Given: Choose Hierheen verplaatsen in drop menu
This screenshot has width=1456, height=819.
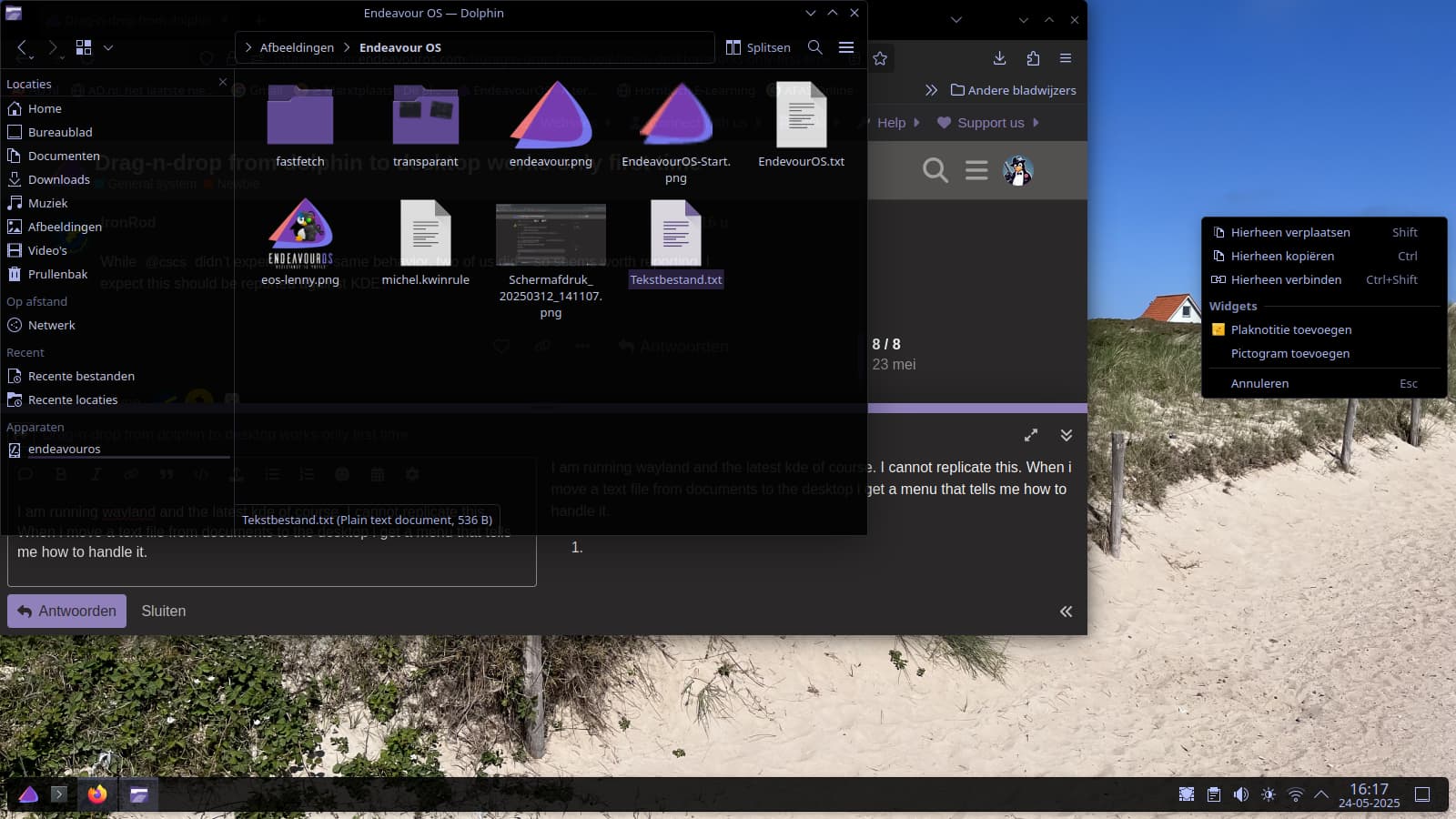Looking at the screenshot, I should pos(1324,232).
